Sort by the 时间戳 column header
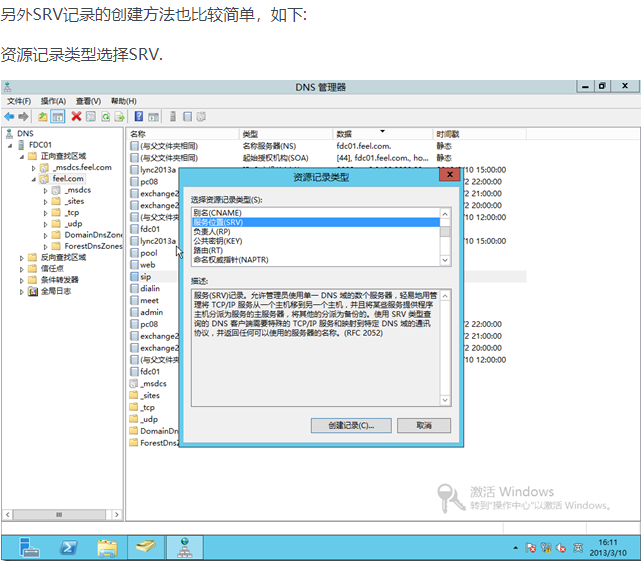Image resolution: width=641 pixels, height=561 pixels. coord(479,134)
